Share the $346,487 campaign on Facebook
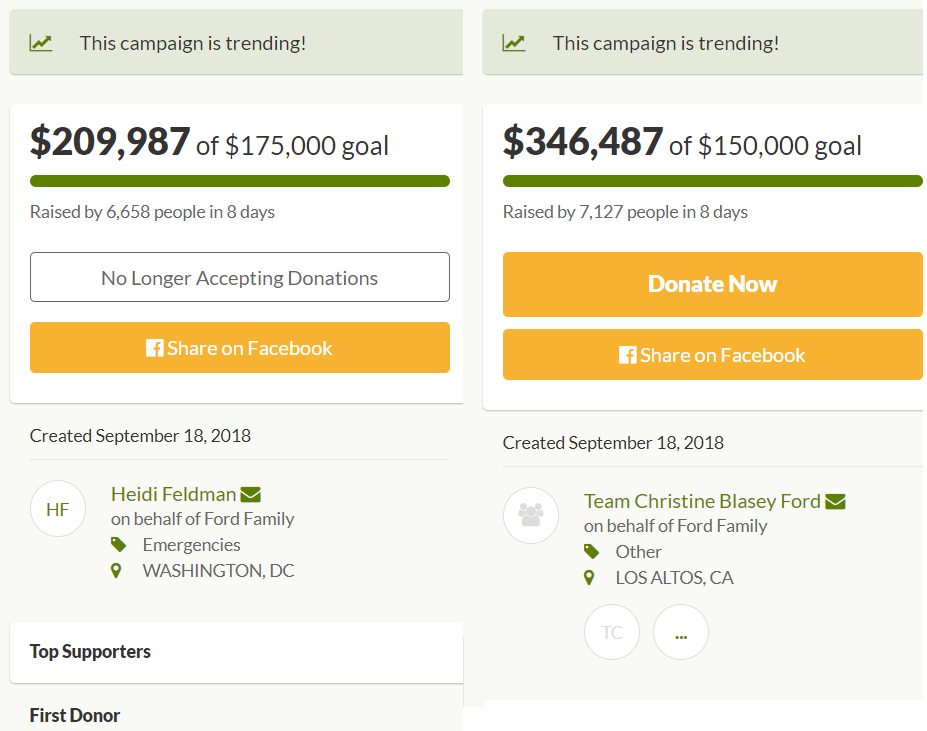The width and height of the screenshot is (927, 731). (712, 355)
